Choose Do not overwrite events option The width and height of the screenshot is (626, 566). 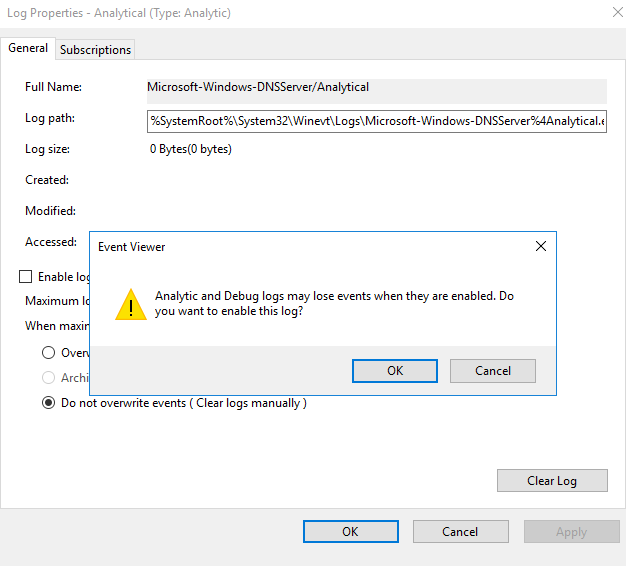tap(48, 403)
